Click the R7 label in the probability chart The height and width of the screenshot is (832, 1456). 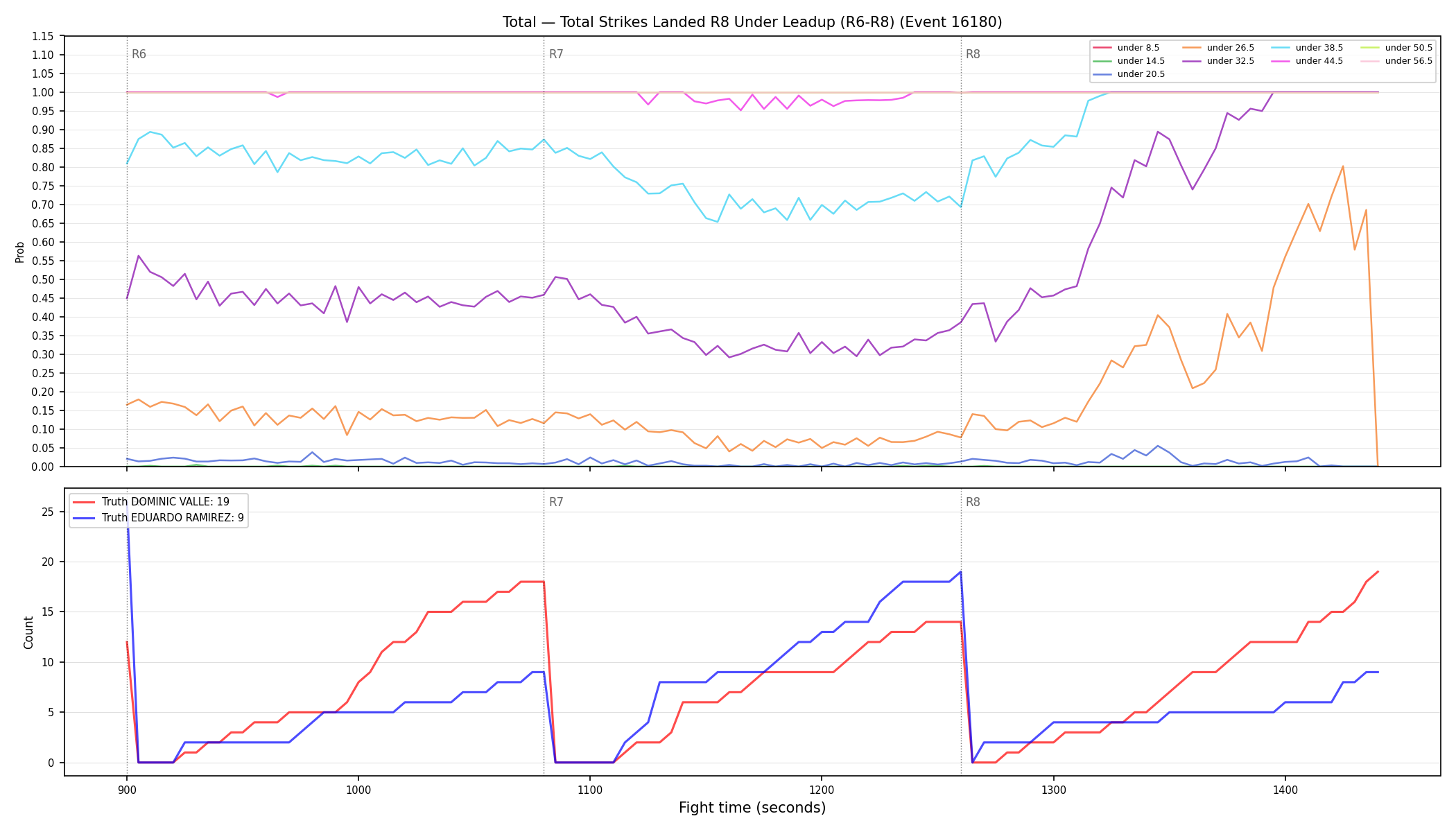556,54
